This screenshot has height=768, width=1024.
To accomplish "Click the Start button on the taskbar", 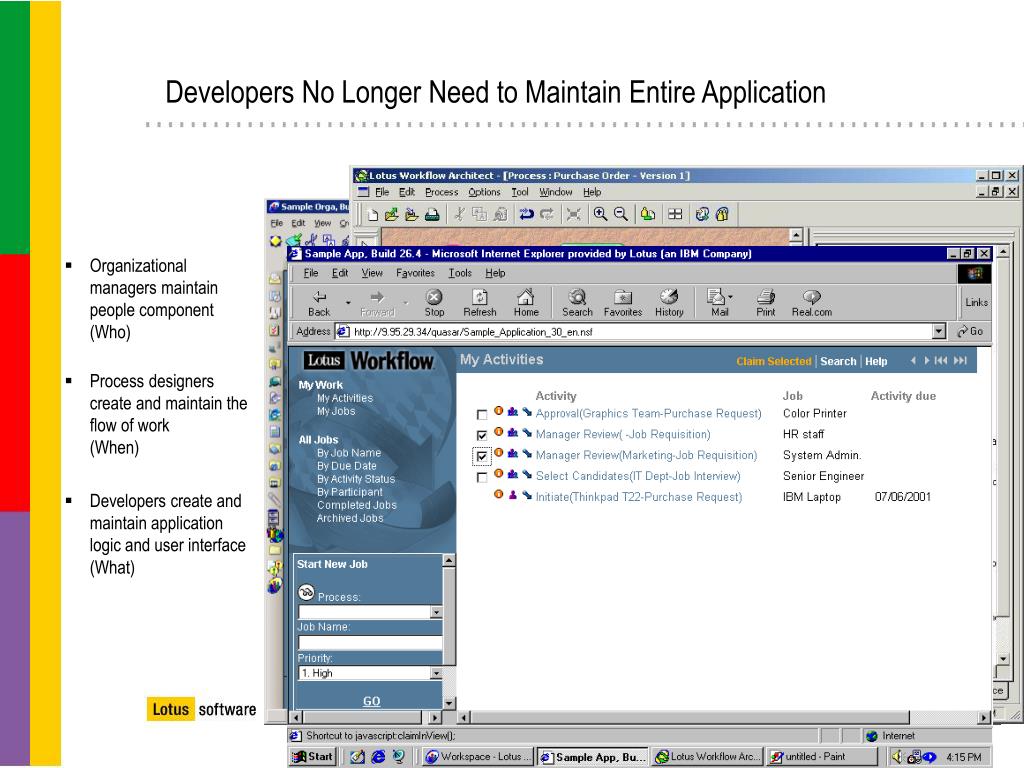I will point(312,756).
